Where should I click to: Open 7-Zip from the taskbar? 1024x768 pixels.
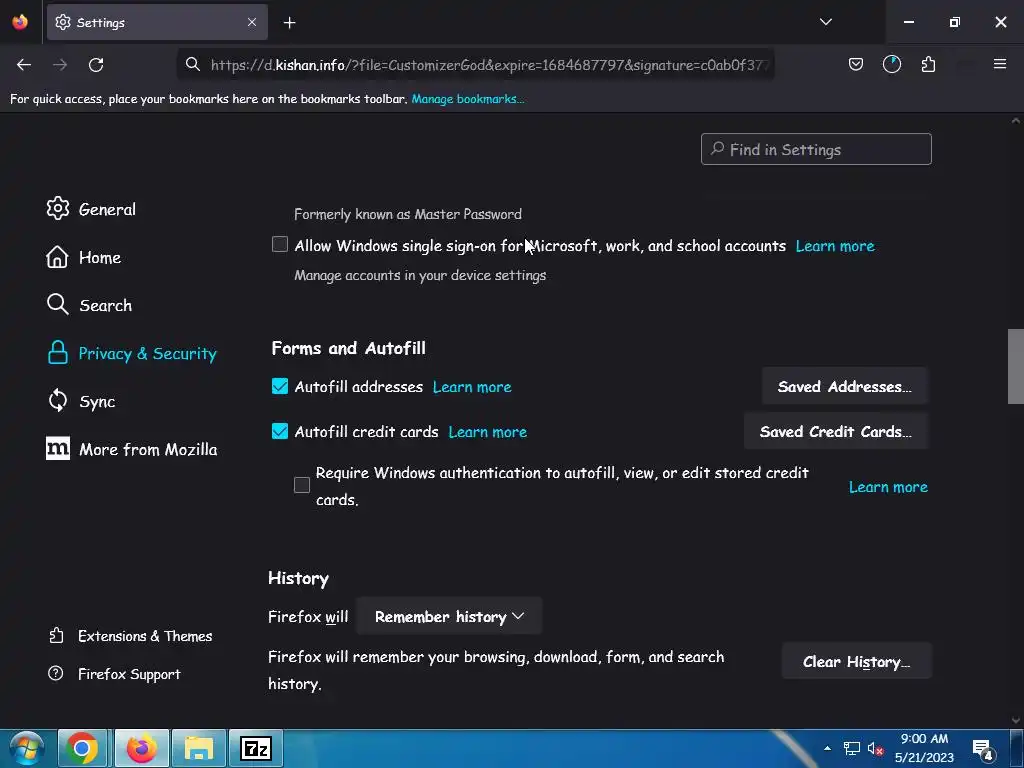(256, 748)
